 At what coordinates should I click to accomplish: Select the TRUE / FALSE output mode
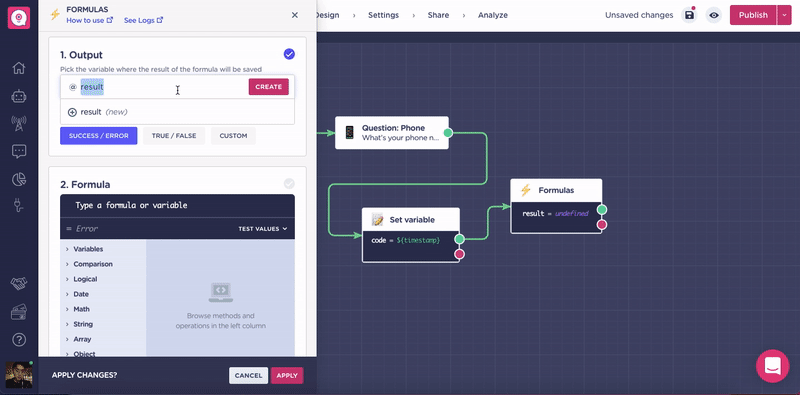(174, 136)
